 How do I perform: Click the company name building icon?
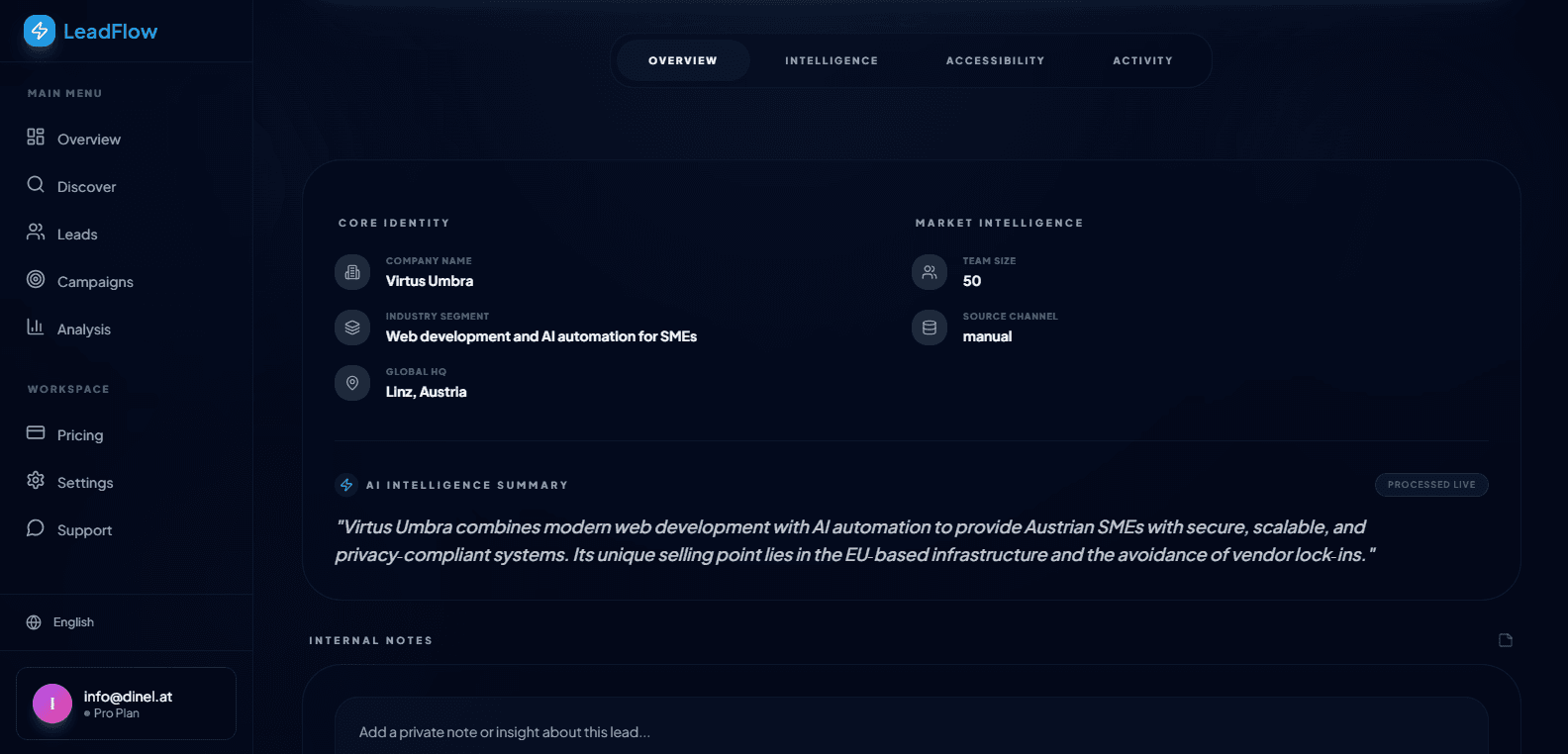pyautogui.click(x=352, y=272)
